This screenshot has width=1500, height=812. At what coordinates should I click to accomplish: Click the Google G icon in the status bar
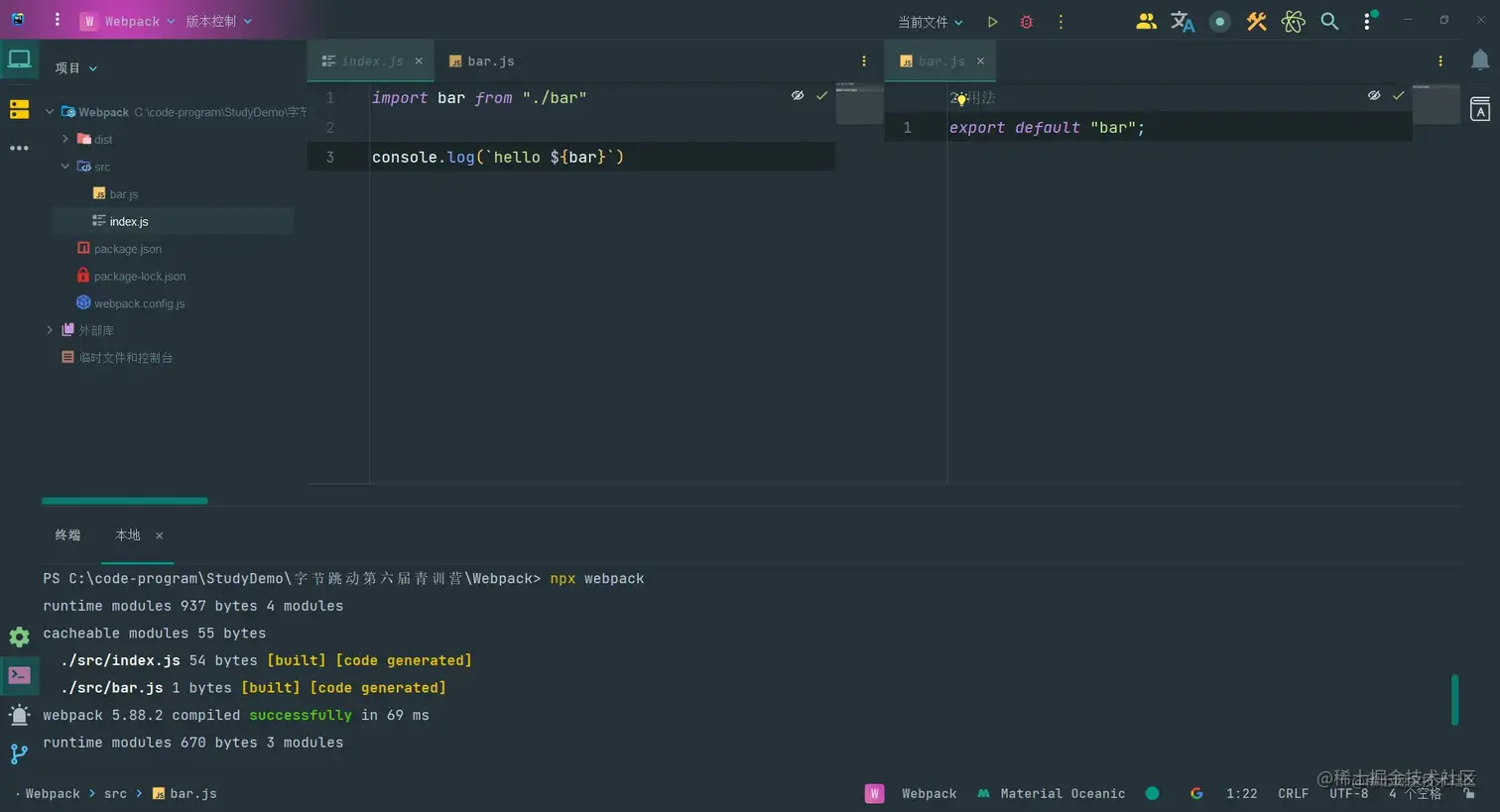click(x=1196, y=793)
